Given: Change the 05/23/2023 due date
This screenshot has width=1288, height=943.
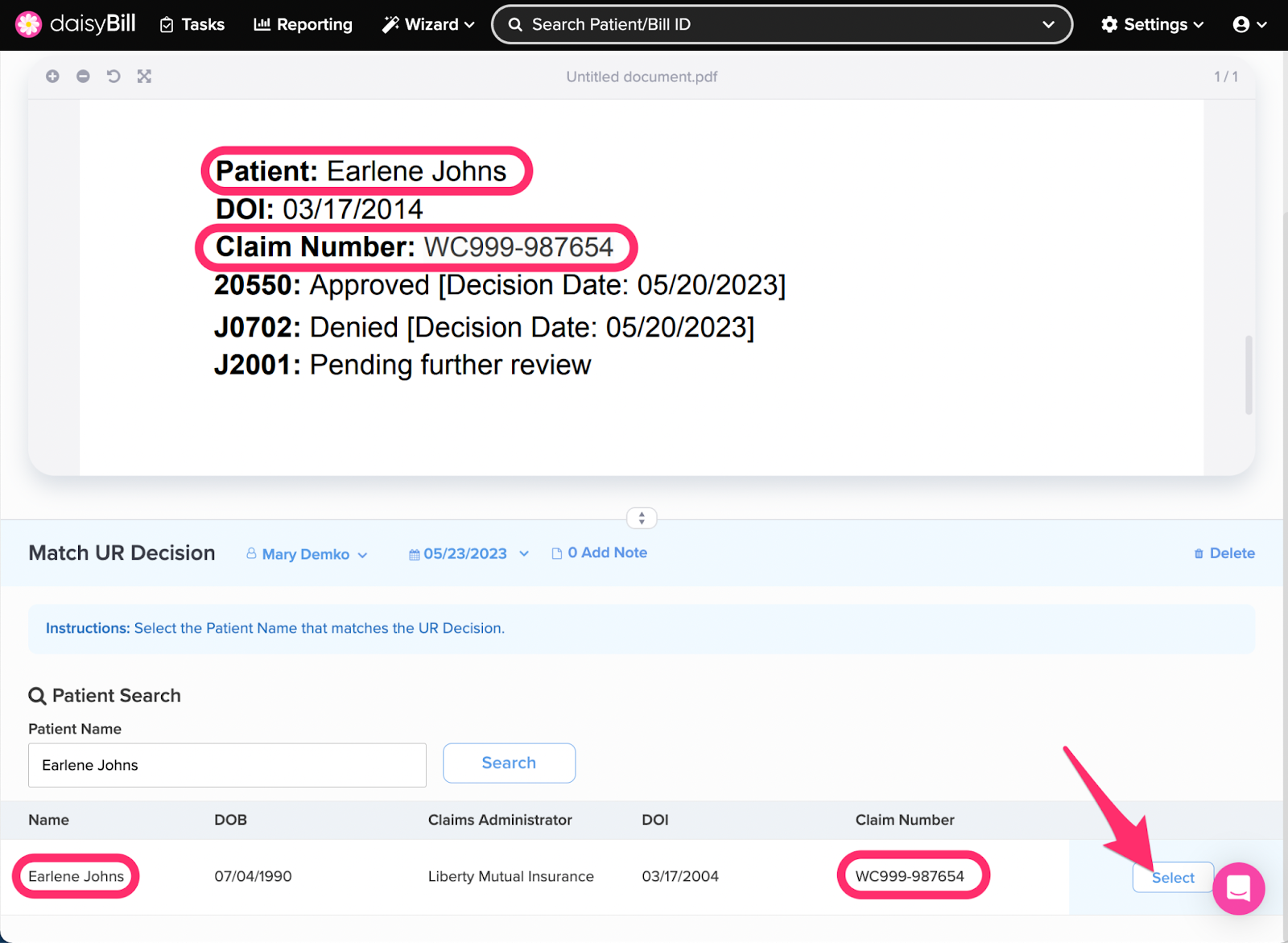Looking at the screenshot, I should [x=469, y=554].
